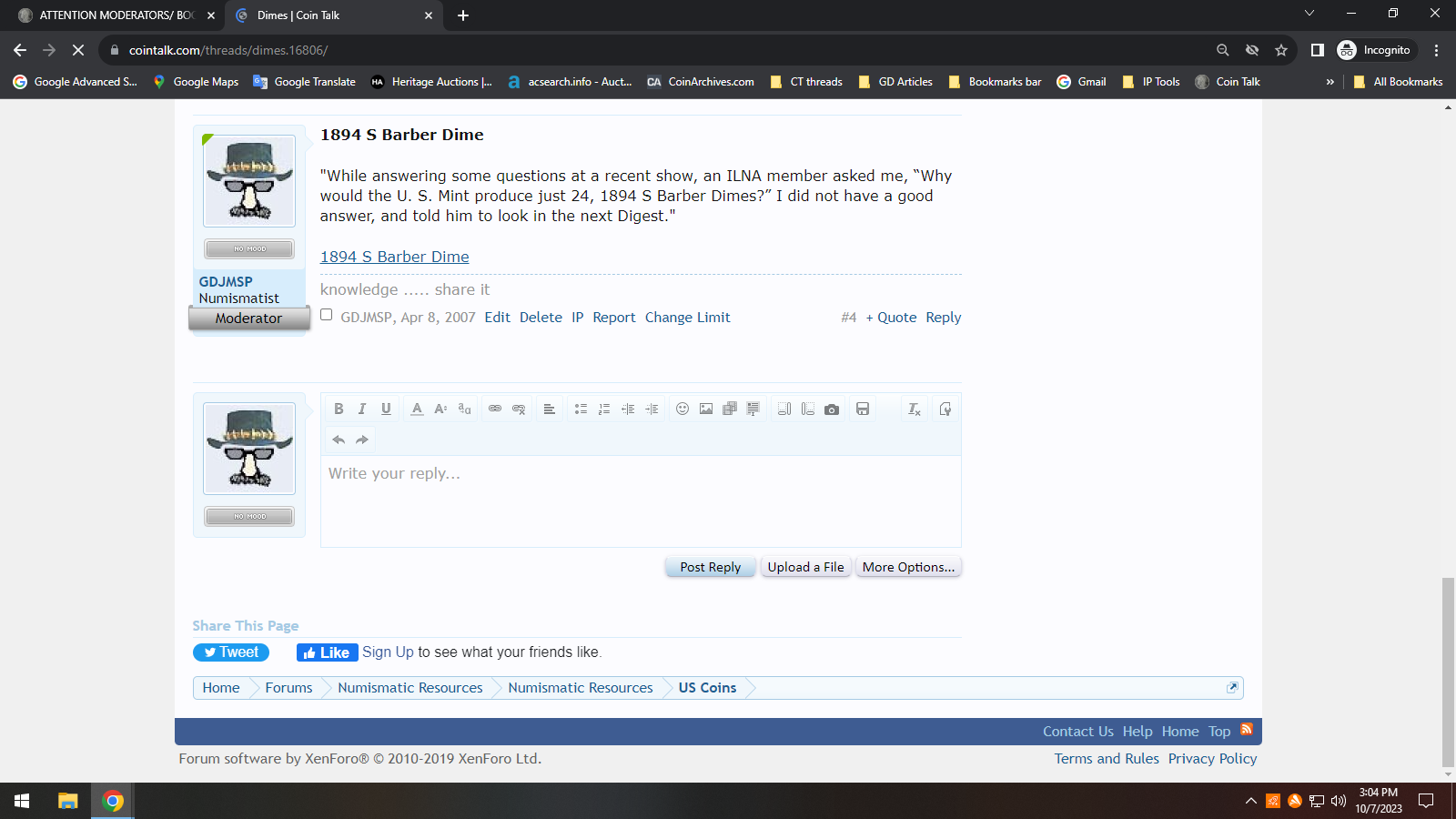Indent the reply text
The image size is (1456, 819).
pyautogui.click(x=652, y=409)
